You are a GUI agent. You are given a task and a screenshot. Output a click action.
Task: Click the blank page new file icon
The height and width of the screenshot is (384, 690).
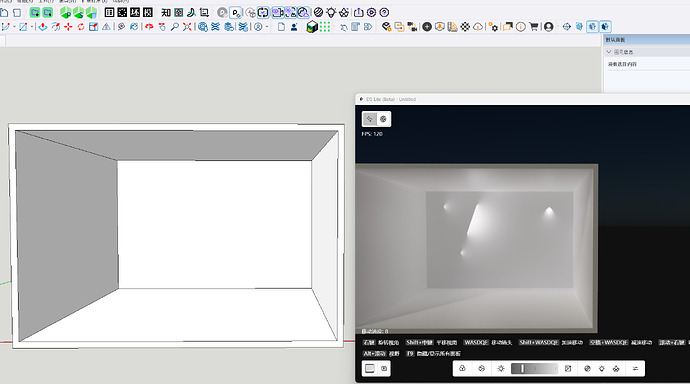pyautogui.click(x=281, y=27)
